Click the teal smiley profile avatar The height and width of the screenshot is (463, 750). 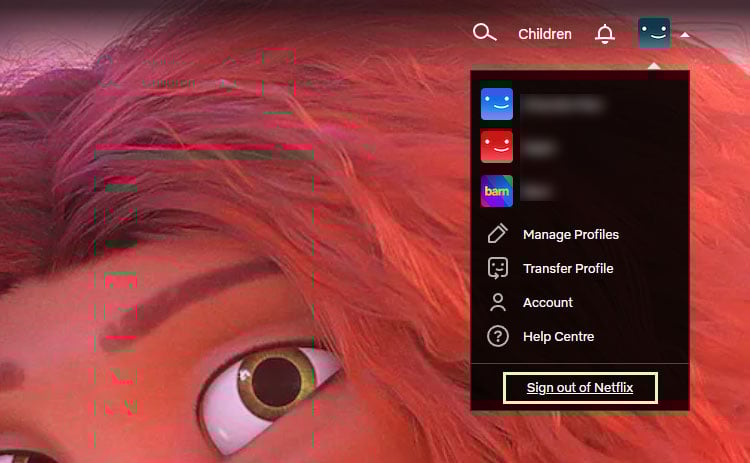[654, 33]
